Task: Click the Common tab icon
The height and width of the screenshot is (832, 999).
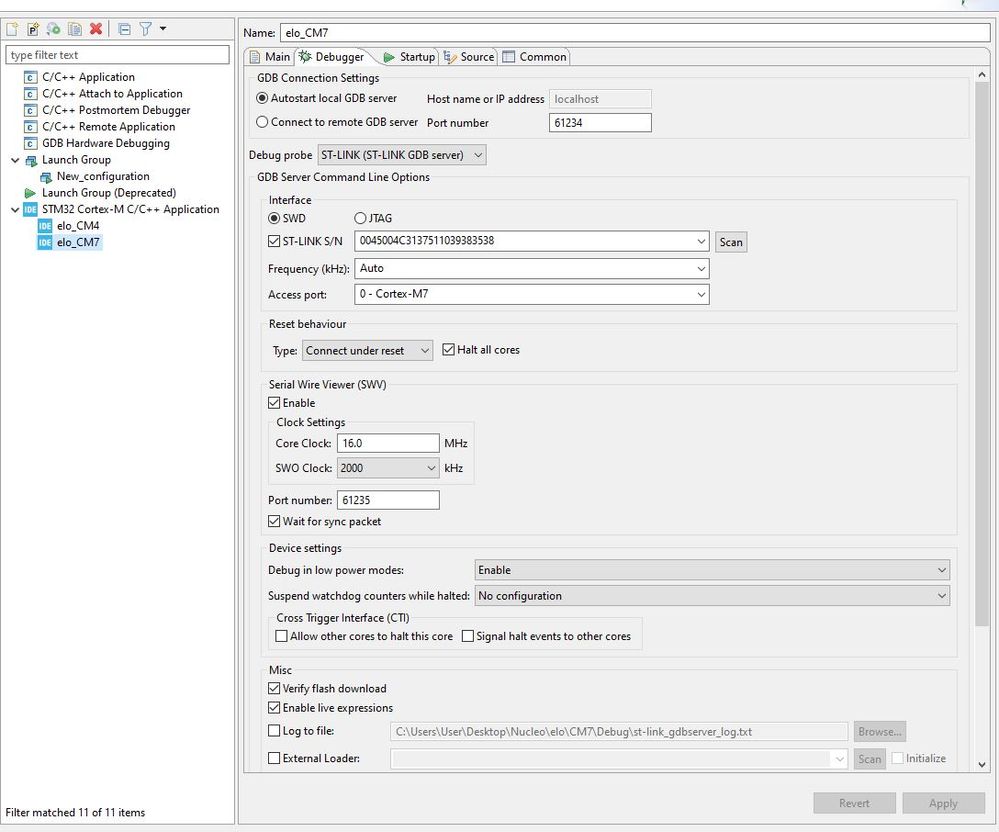Action: click(x=508, y=57)
